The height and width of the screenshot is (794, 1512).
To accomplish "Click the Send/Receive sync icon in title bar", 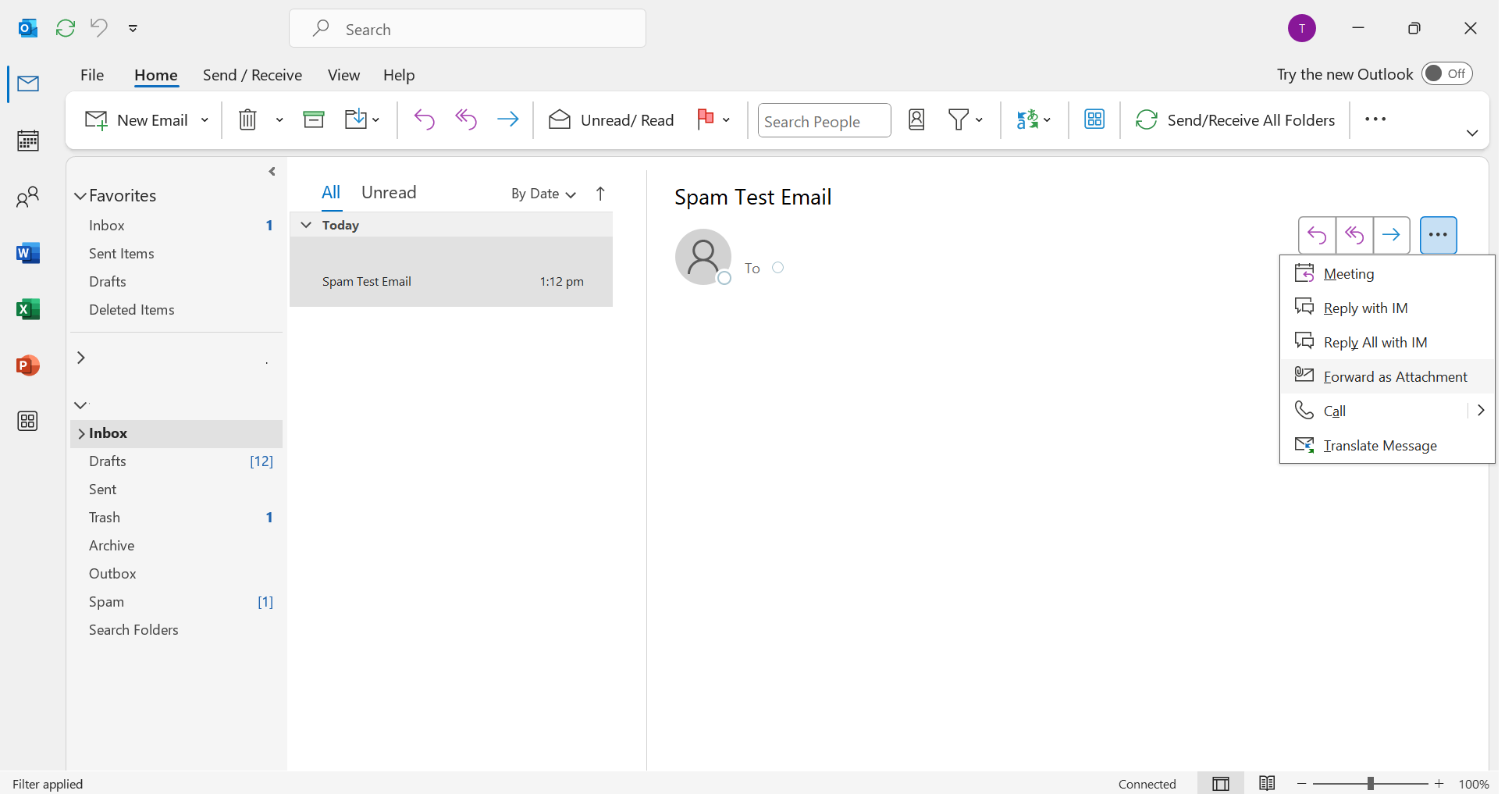I will [66, 29].
